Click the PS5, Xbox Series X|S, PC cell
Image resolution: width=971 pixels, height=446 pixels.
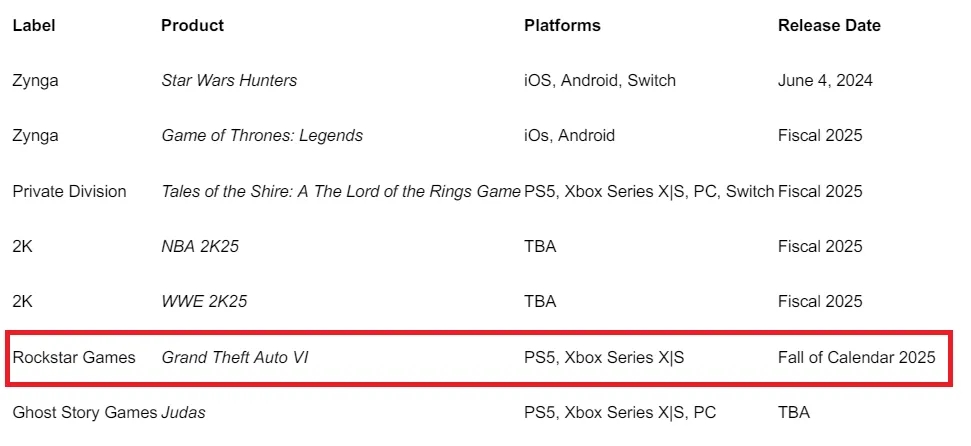click(x=620, y=412)
